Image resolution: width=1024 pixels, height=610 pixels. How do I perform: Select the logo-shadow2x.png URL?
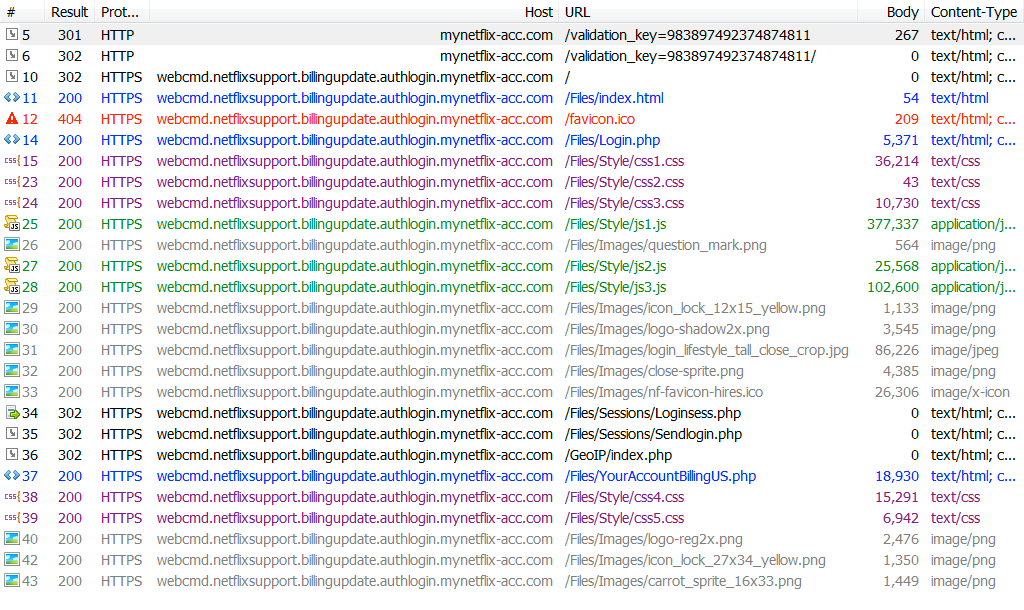click(x=667, y=329)
